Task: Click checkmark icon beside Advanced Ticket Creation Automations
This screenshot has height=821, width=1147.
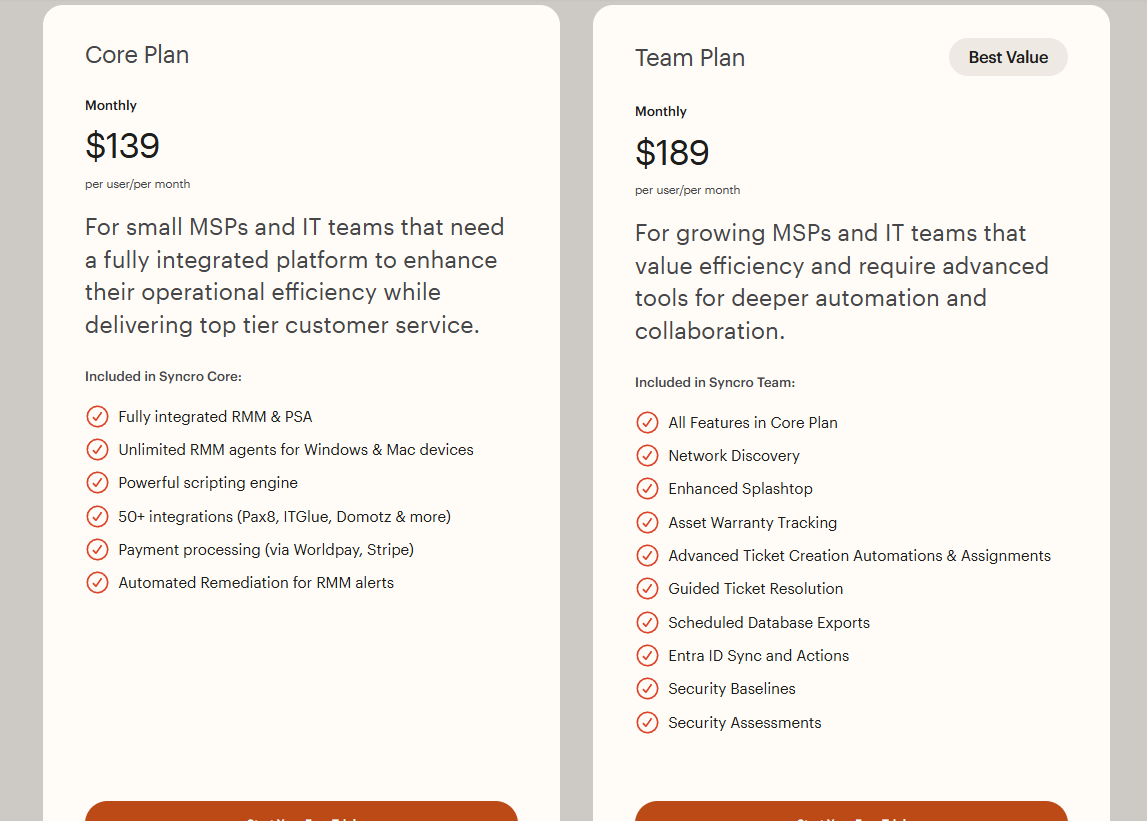Action: 647,555
